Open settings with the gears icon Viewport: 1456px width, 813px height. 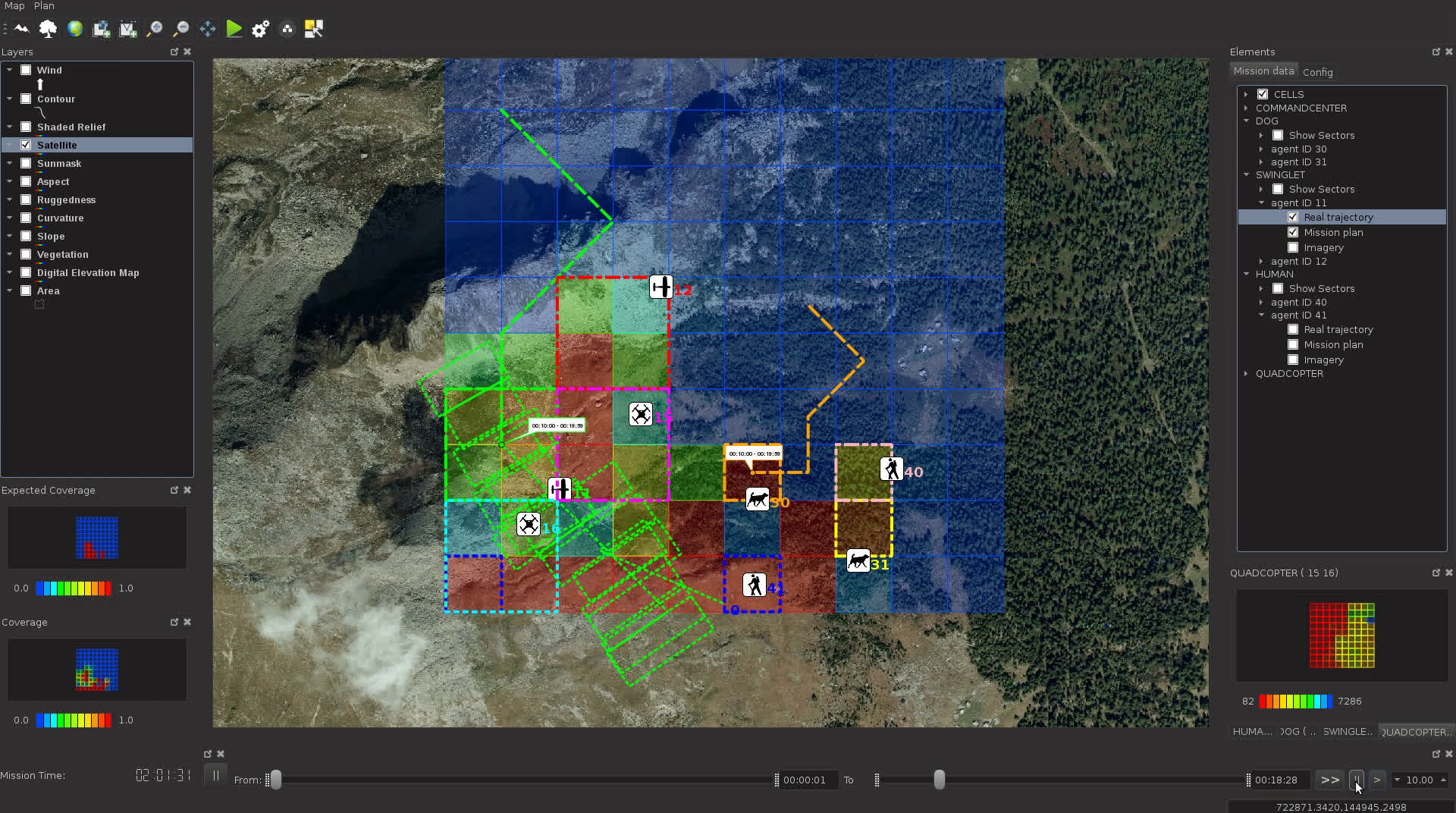coord(260,29)
